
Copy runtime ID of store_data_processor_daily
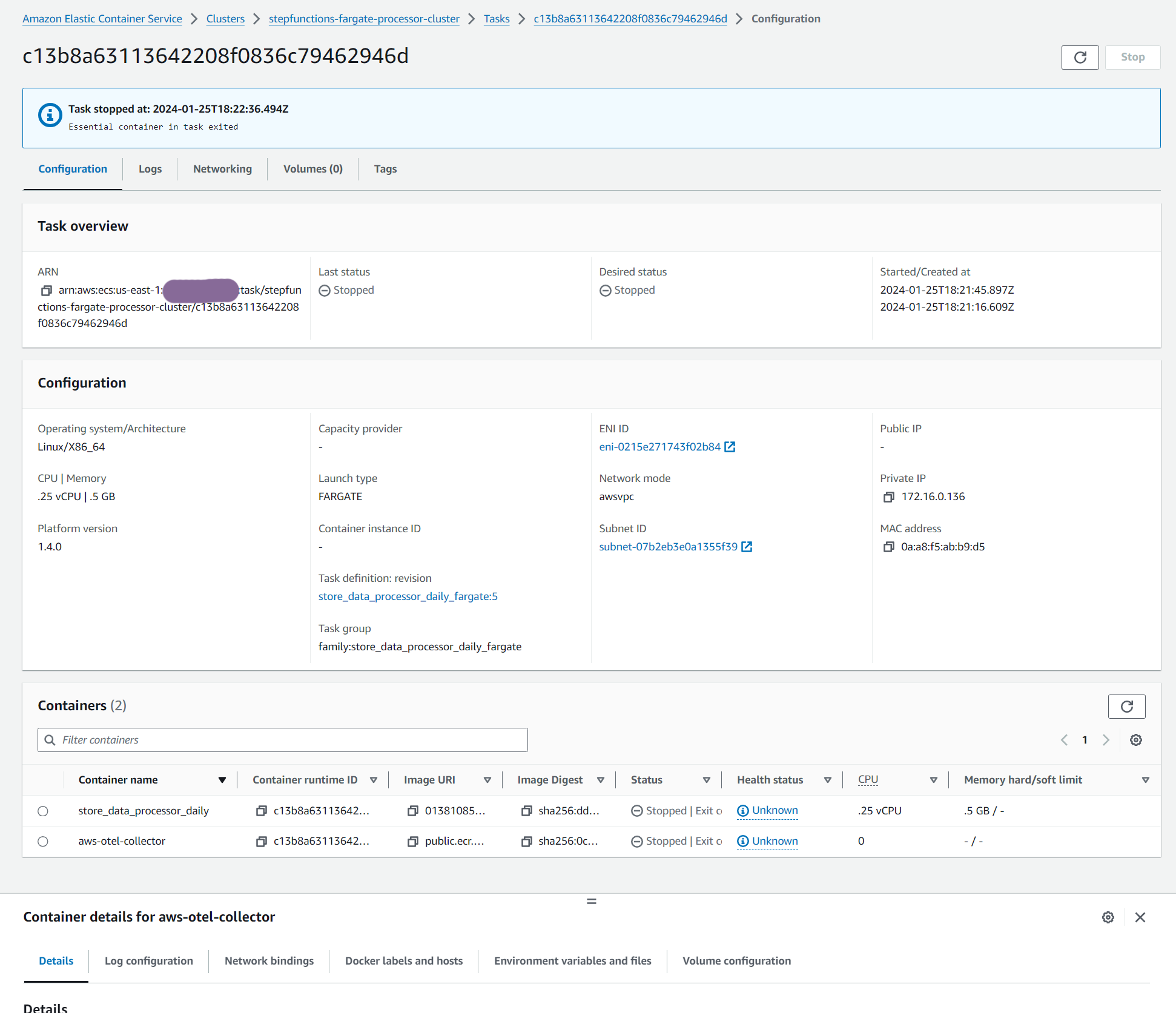[x=262, y=811]
